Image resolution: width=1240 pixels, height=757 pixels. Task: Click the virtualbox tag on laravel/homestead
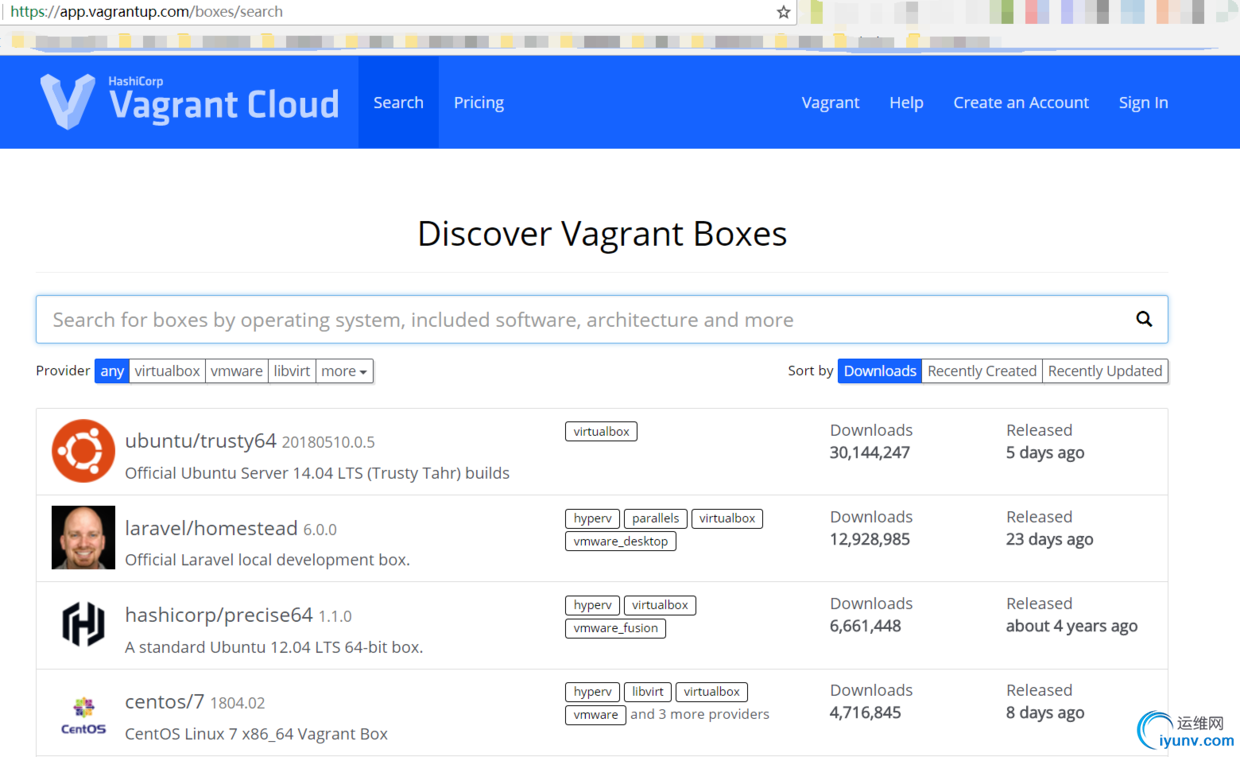point(727,518)
